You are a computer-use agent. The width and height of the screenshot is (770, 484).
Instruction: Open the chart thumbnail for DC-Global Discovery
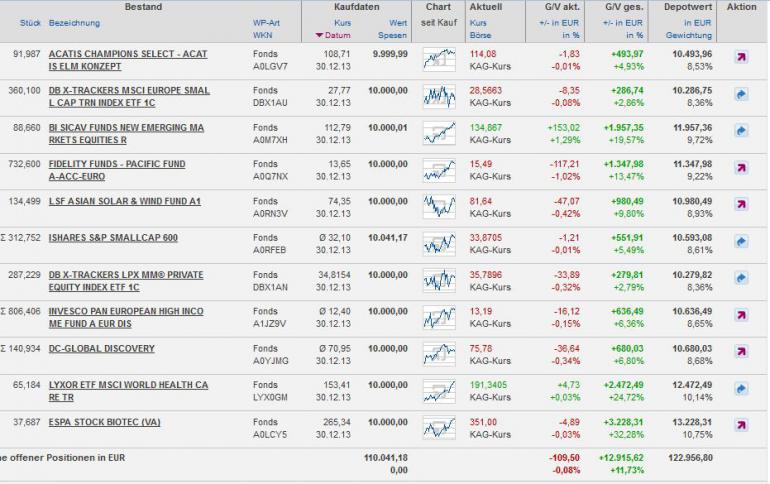439,354
